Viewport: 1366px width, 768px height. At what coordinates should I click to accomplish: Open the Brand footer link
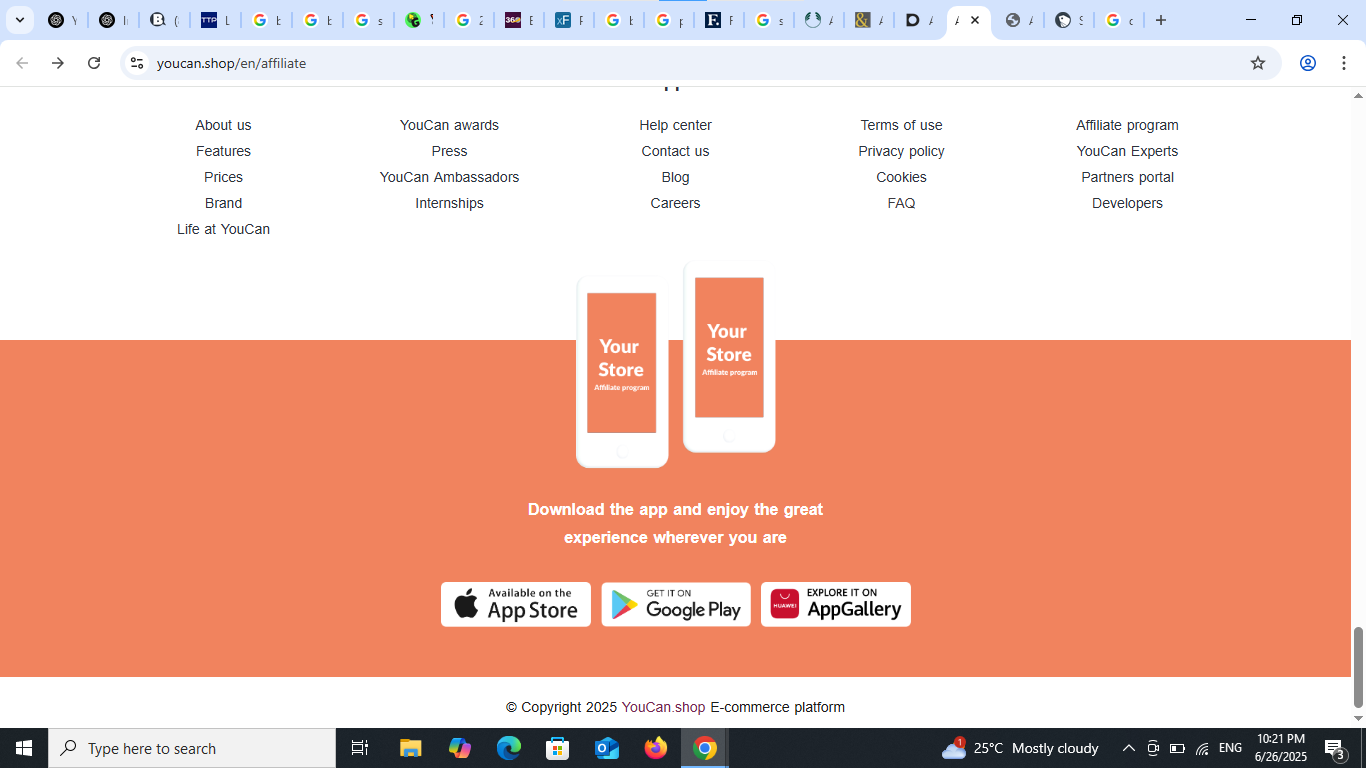pyautogui.click(x=223, y=203)
